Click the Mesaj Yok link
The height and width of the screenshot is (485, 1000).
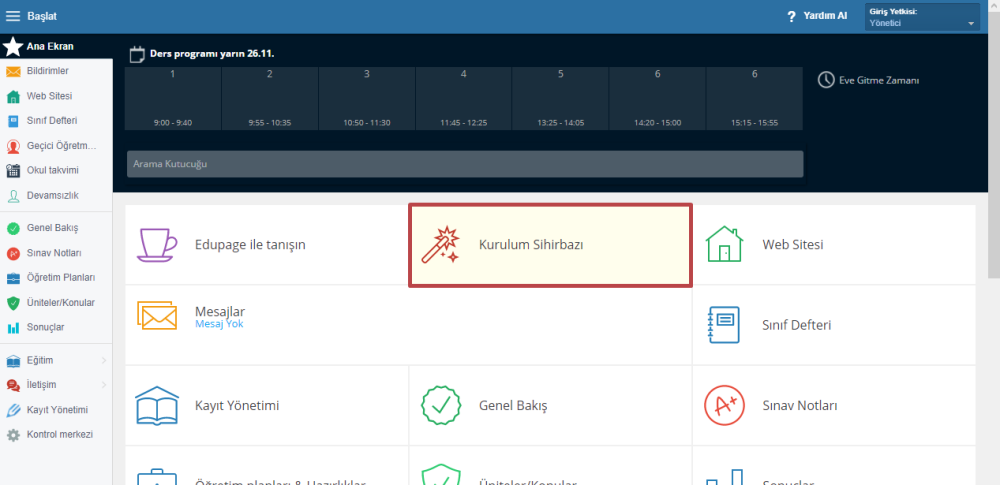pos(219,324)
